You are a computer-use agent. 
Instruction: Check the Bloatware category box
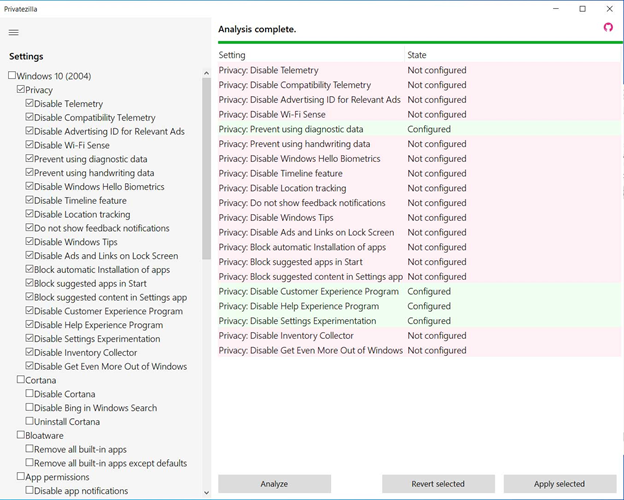(21, 436)
